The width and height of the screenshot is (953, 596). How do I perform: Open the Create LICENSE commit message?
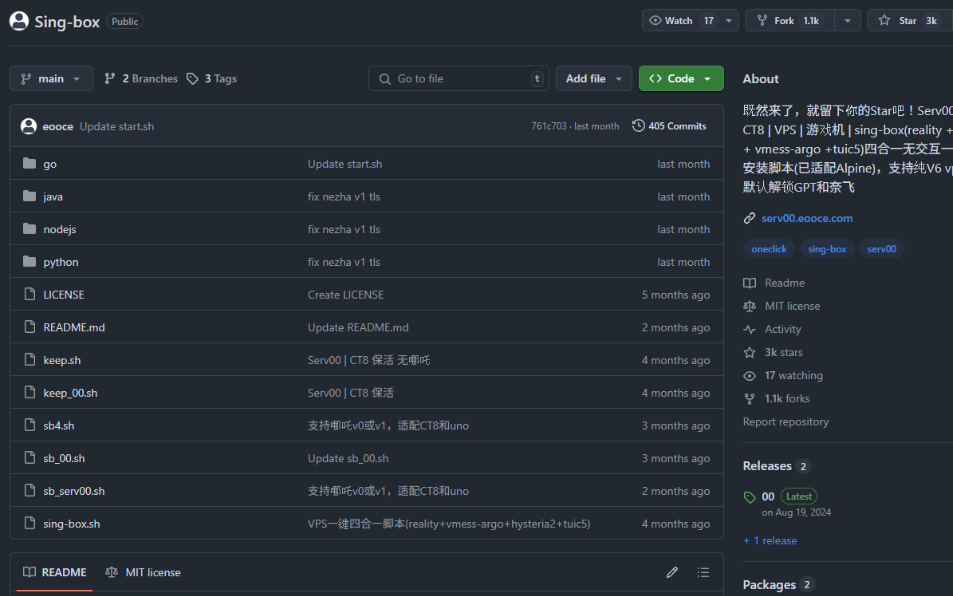point(345,295)
